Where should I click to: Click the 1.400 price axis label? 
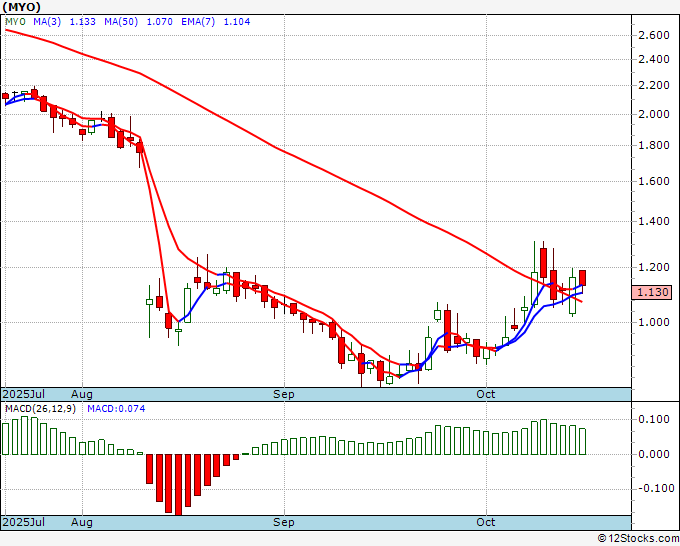tap(654, 221)
